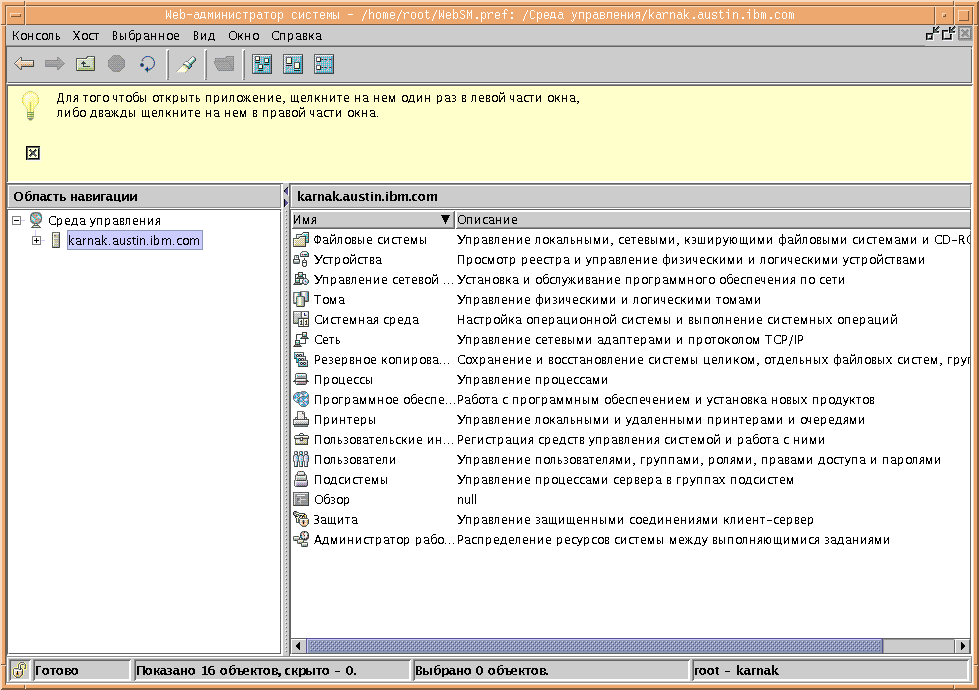Open the Вид menu
The width and height of the screenshot is (979, 690).
204,35
